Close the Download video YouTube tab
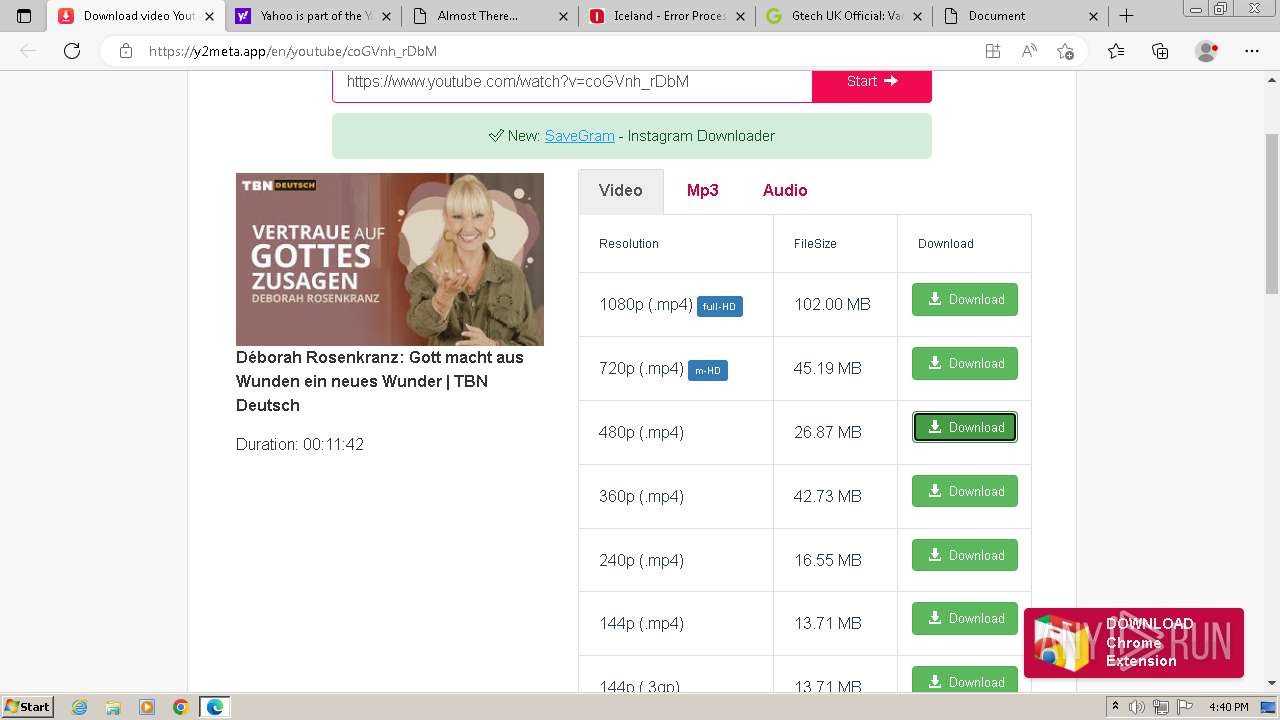The image size is (1280, 720). tap(209, 16)
